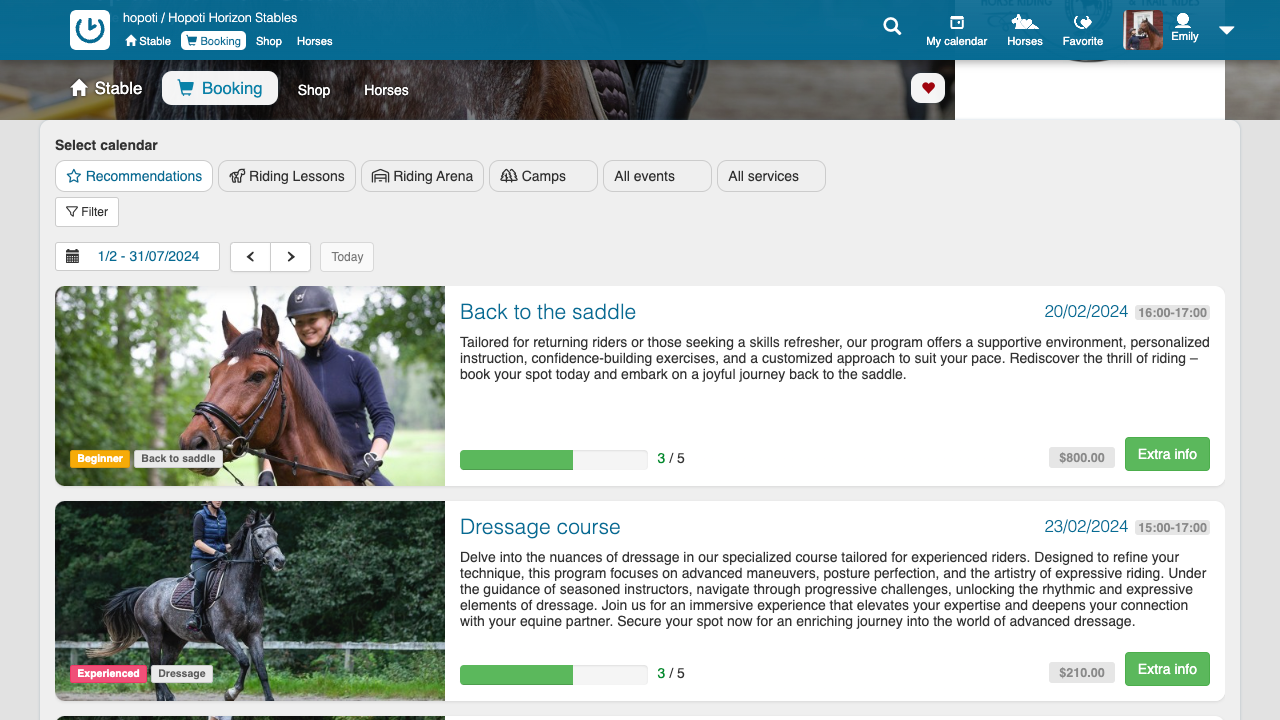Click the calendar icon beside date range

[x=73, y=257]
